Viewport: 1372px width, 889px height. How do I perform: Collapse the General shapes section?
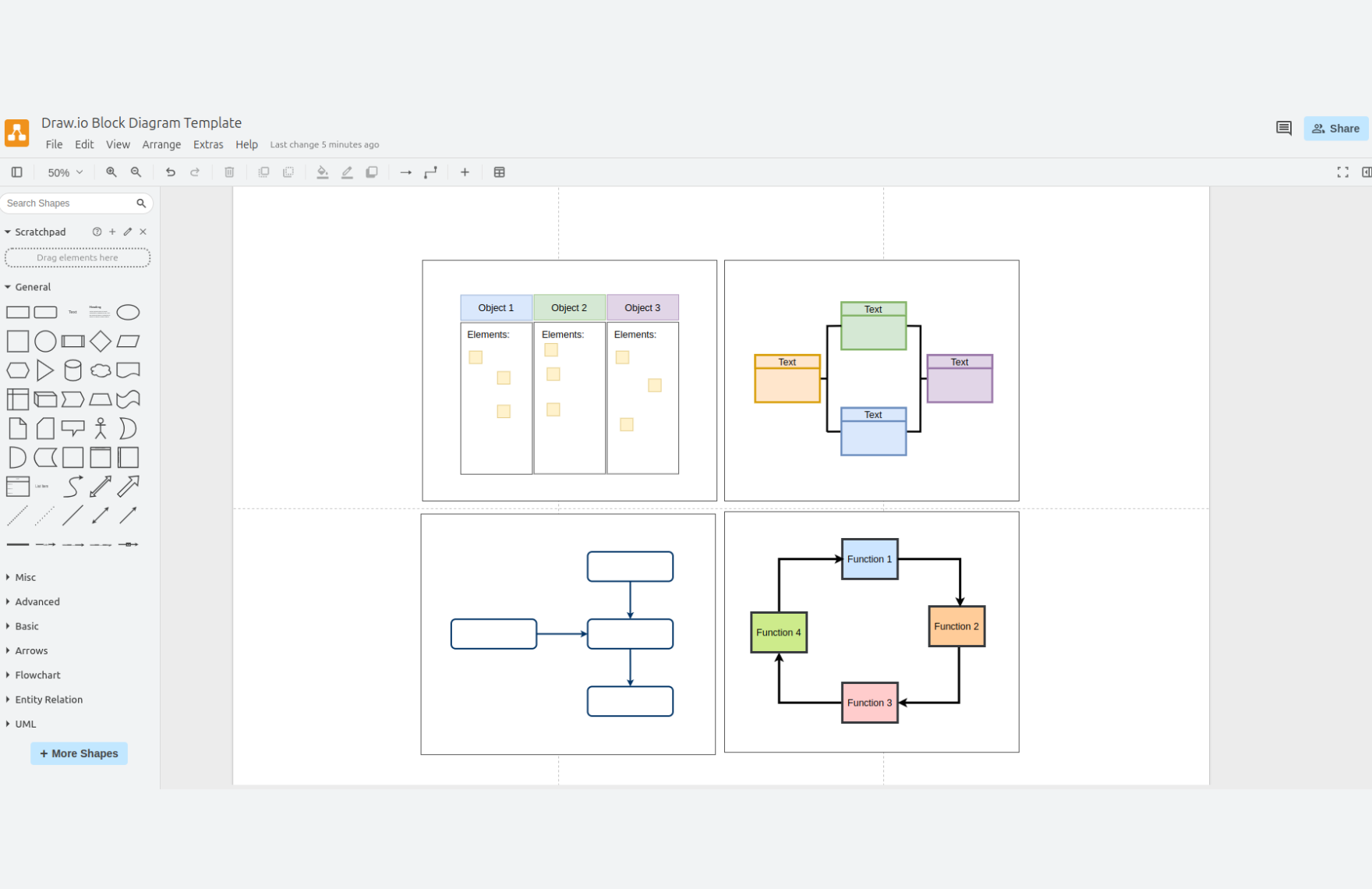(x=33, y=287)
